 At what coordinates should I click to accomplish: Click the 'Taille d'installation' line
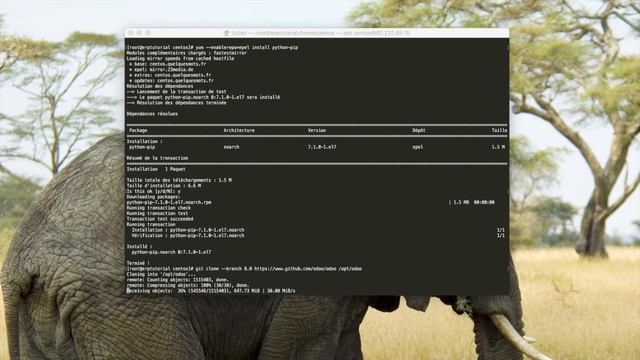click(x=164, y=186)
